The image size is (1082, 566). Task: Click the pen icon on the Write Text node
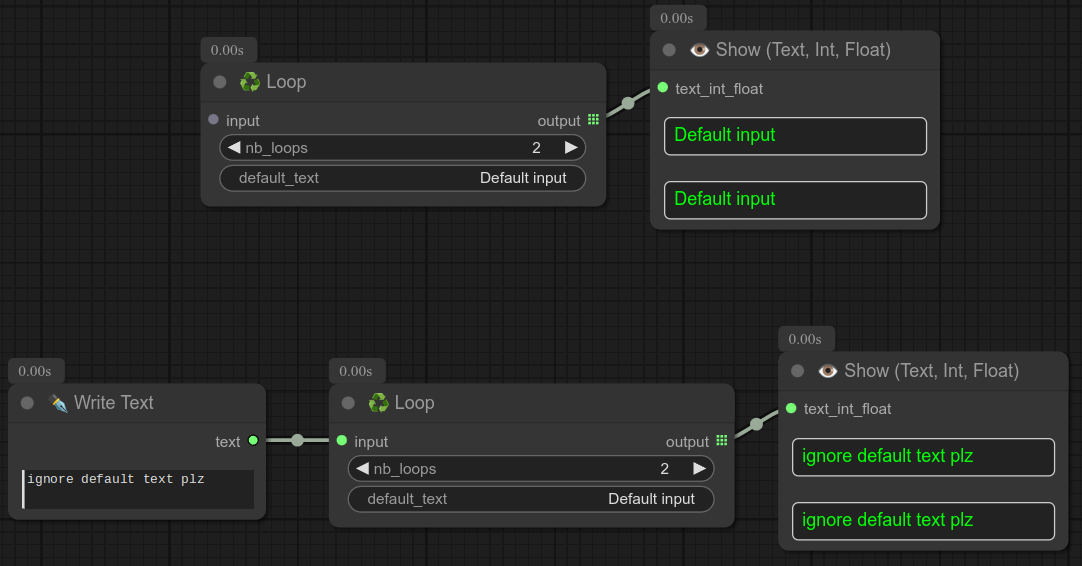(x=58, y=403)
